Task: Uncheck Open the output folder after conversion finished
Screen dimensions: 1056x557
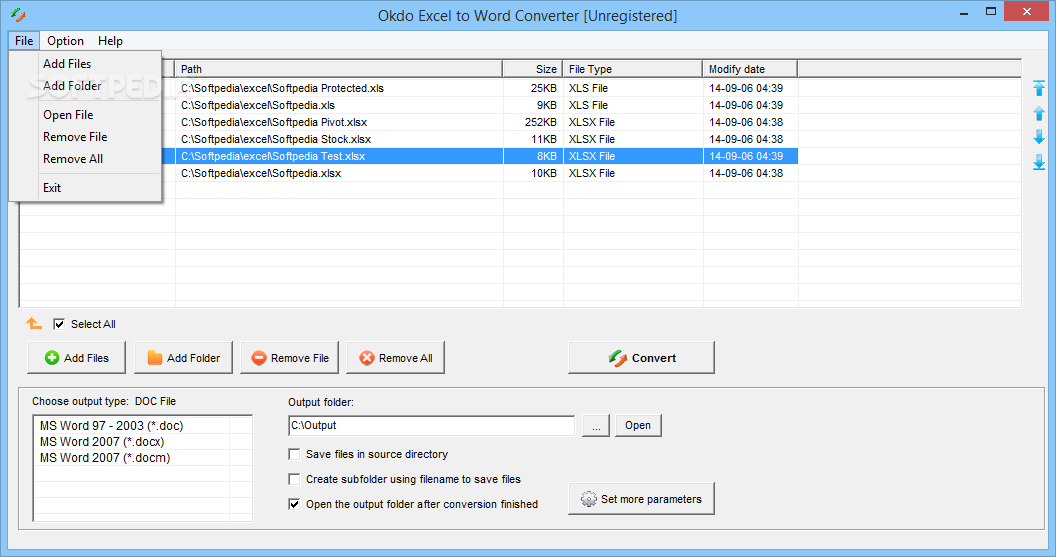Action: [294, 504]
